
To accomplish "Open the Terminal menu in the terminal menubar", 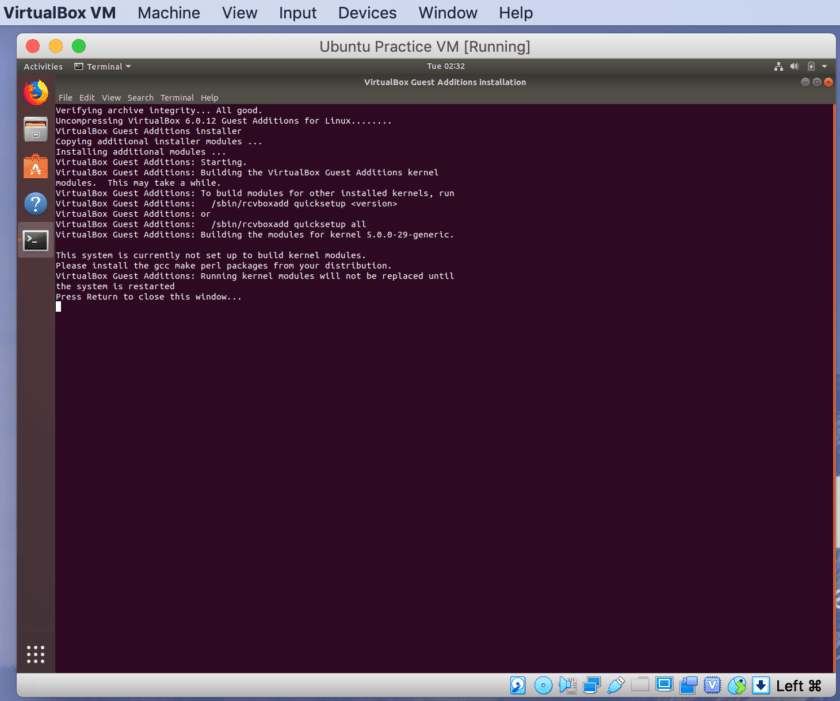I will click(177, 97).
